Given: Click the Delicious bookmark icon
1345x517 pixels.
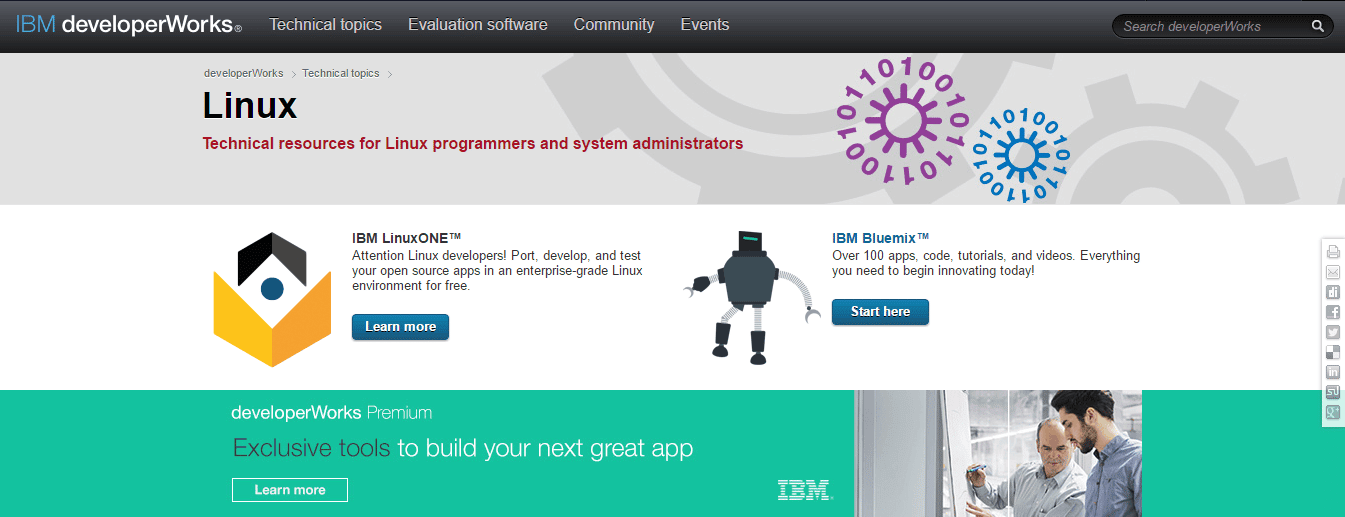Looking at the screenshot, I should coord(1333,352).
